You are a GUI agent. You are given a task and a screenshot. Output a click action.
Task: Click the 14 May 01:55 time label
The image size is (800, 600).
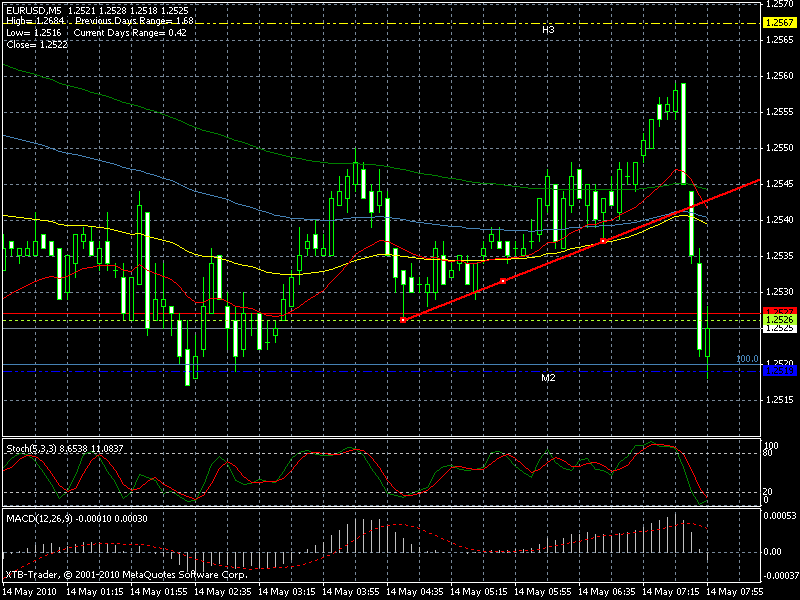pos(159,592)
